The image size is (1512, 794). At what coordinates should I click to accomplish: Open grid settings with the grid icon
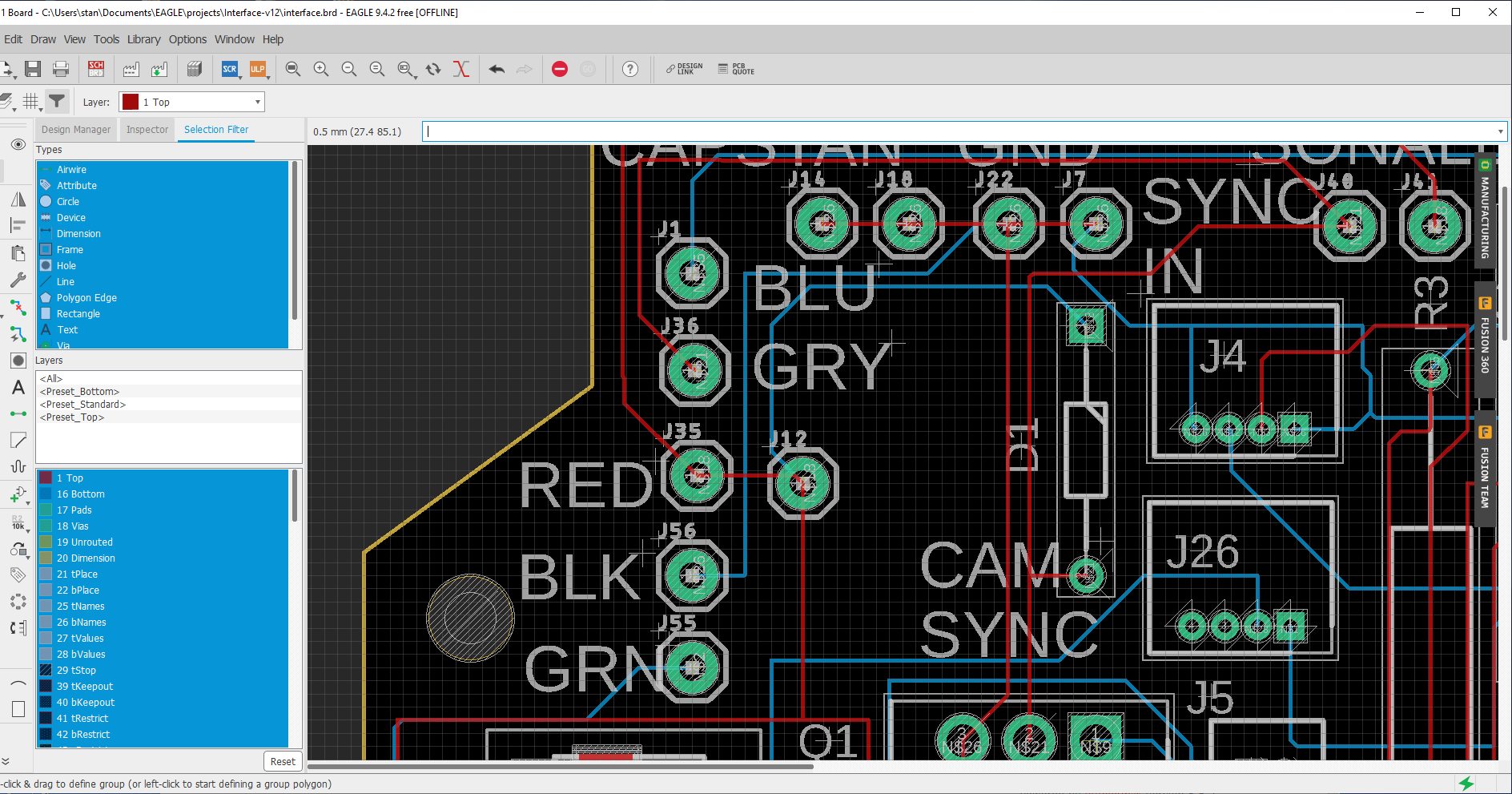coord(31,101)
